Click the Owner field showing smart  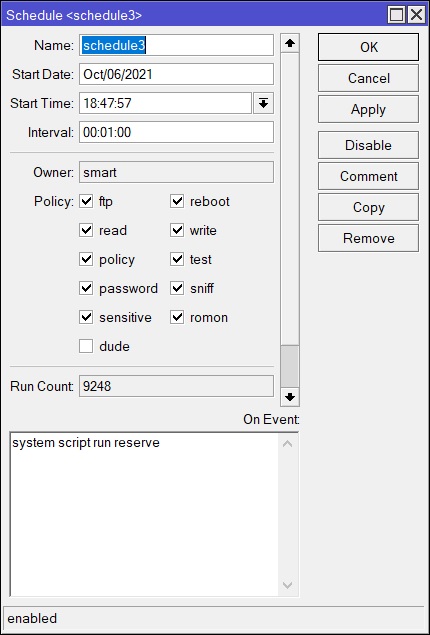(x=176, y=172)
